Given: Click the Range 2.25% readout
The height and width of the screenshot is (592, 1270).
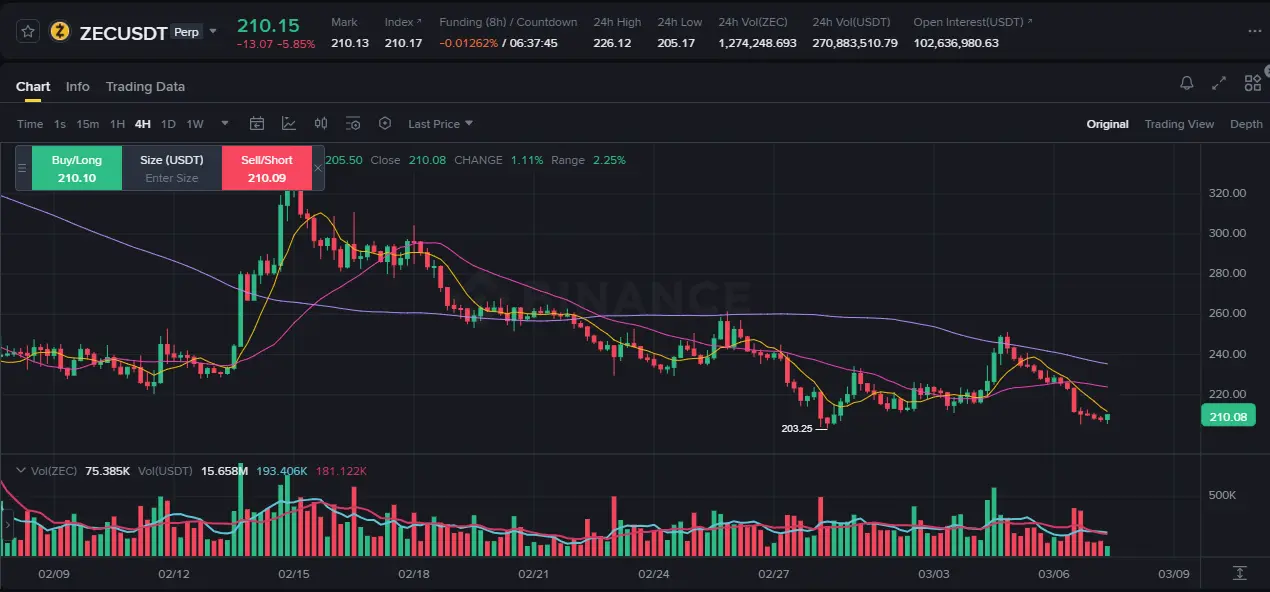Looking at the screenshot, I should pyautogui.click(x=588, y=160).
